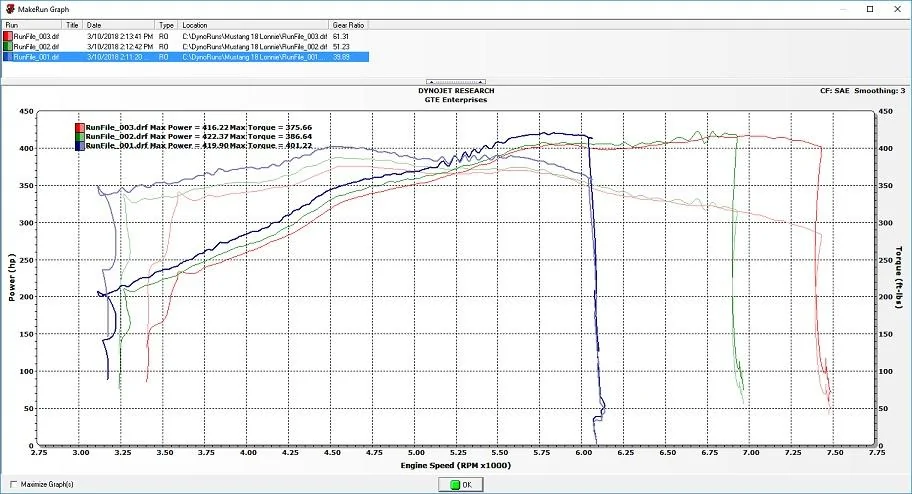Click the gear ratio value 61.31
912x494 pixels.
coord(341,36)
